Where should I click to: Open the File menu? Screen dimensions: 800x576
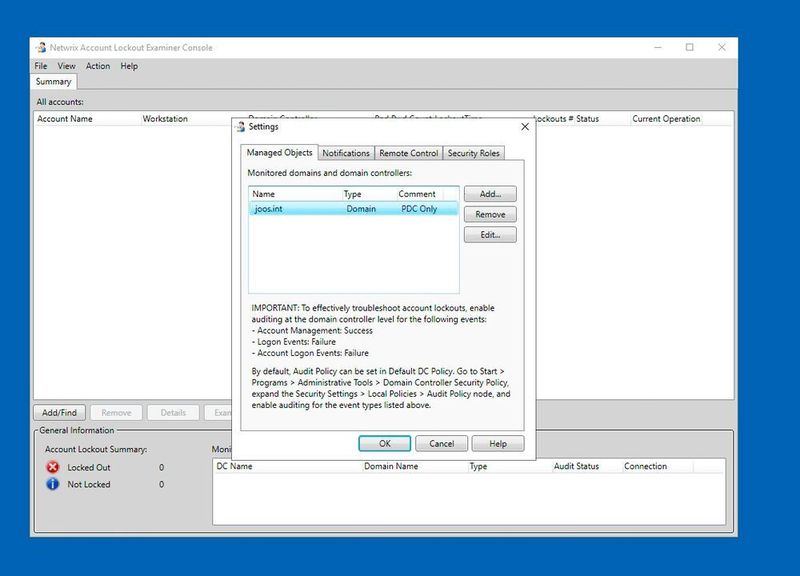click(42, 67)
